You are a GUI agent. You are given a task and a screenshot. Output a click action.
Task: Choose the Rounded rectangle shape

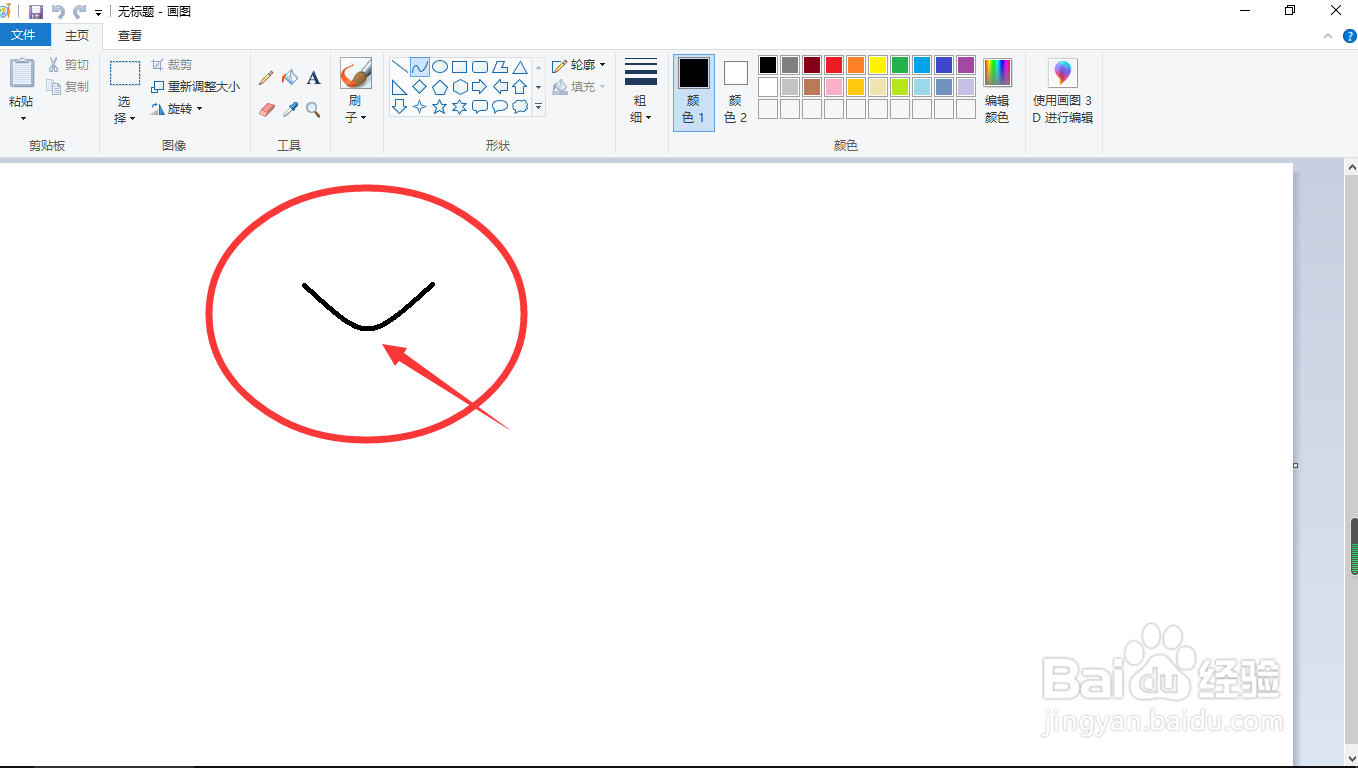click(x=479, y=67)
